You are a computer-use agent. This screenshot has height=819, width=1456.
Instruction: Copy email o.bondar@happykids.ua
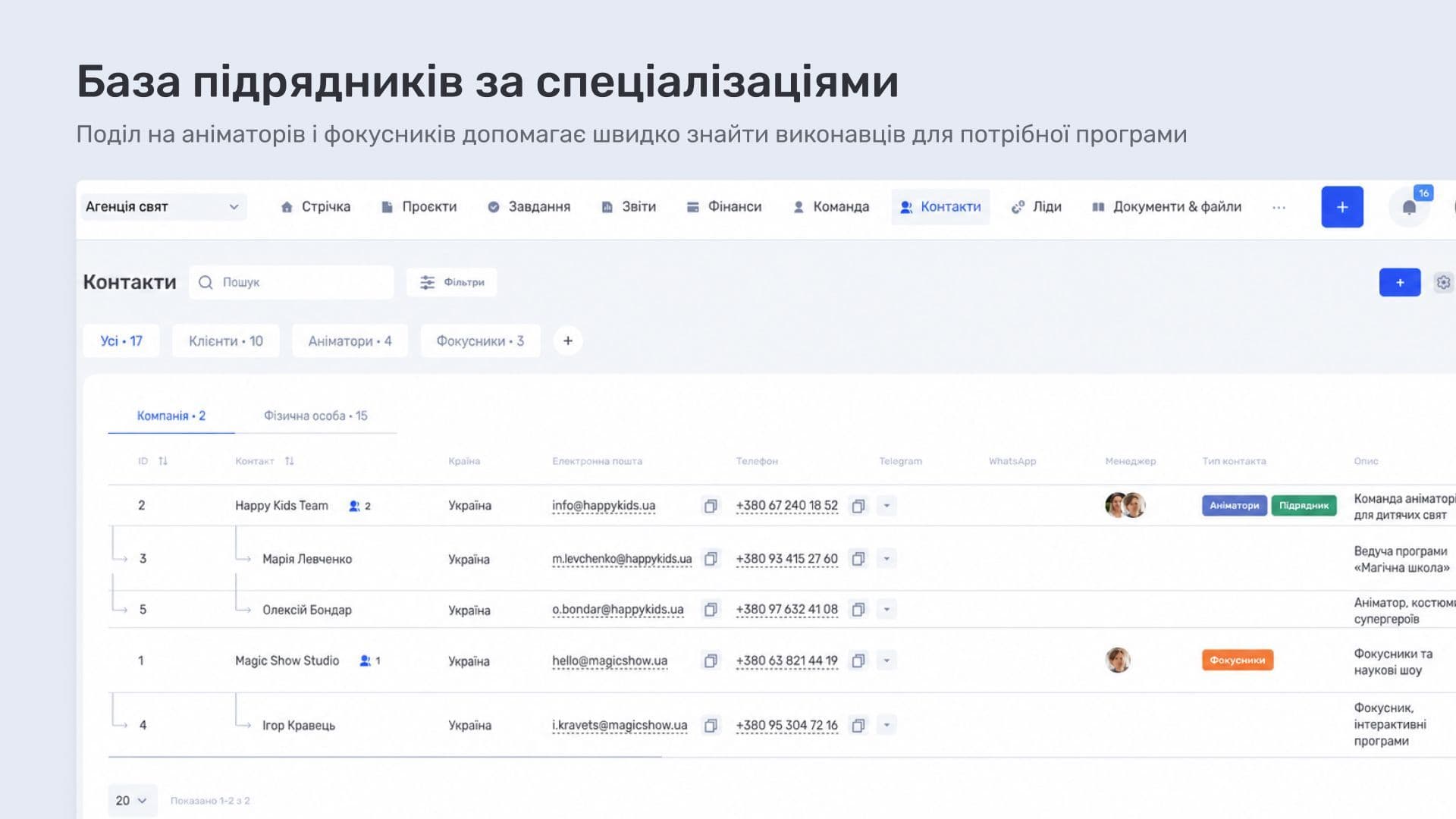(711, 610)
